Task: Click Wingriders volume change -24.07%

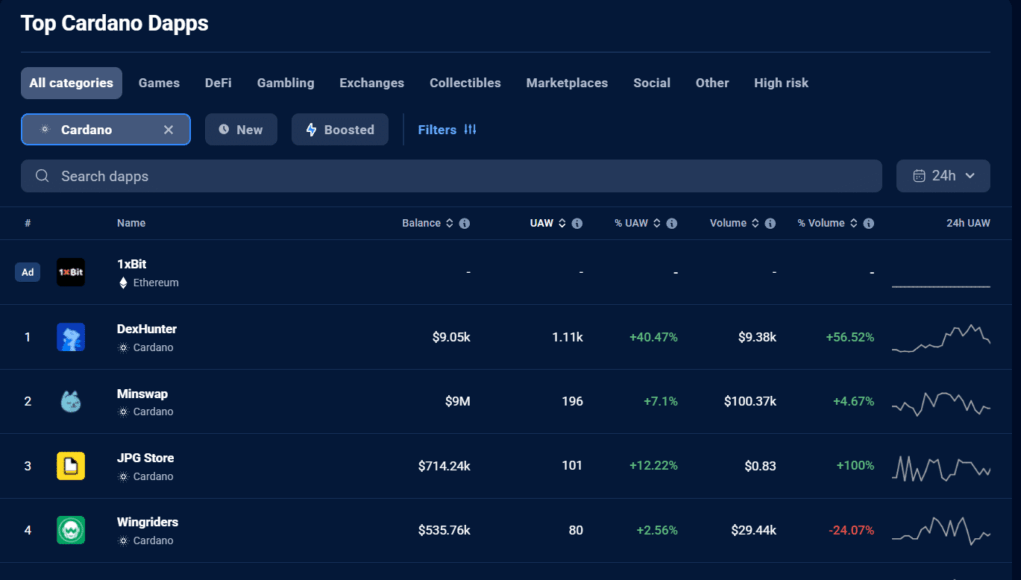Action: [x=851, y=531]
